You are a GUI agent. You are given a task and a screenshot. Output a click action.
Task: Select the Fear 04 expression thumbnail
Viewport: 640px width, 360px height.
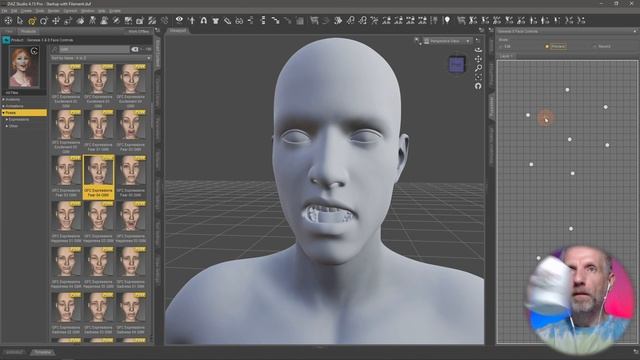(x=98, y=176)
